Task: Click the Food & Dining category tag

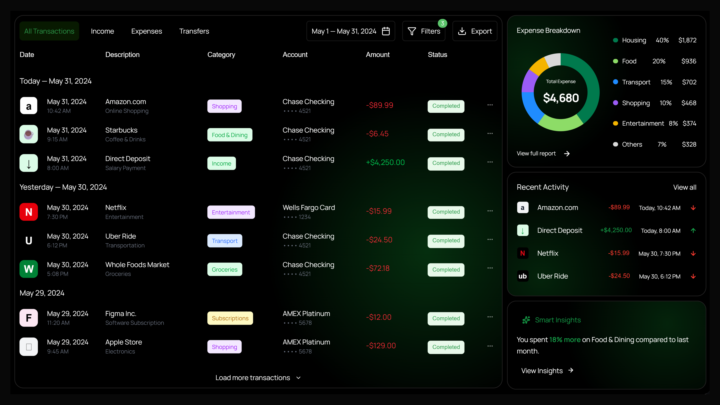Action: pyautogui.click(x=230, y=135)
